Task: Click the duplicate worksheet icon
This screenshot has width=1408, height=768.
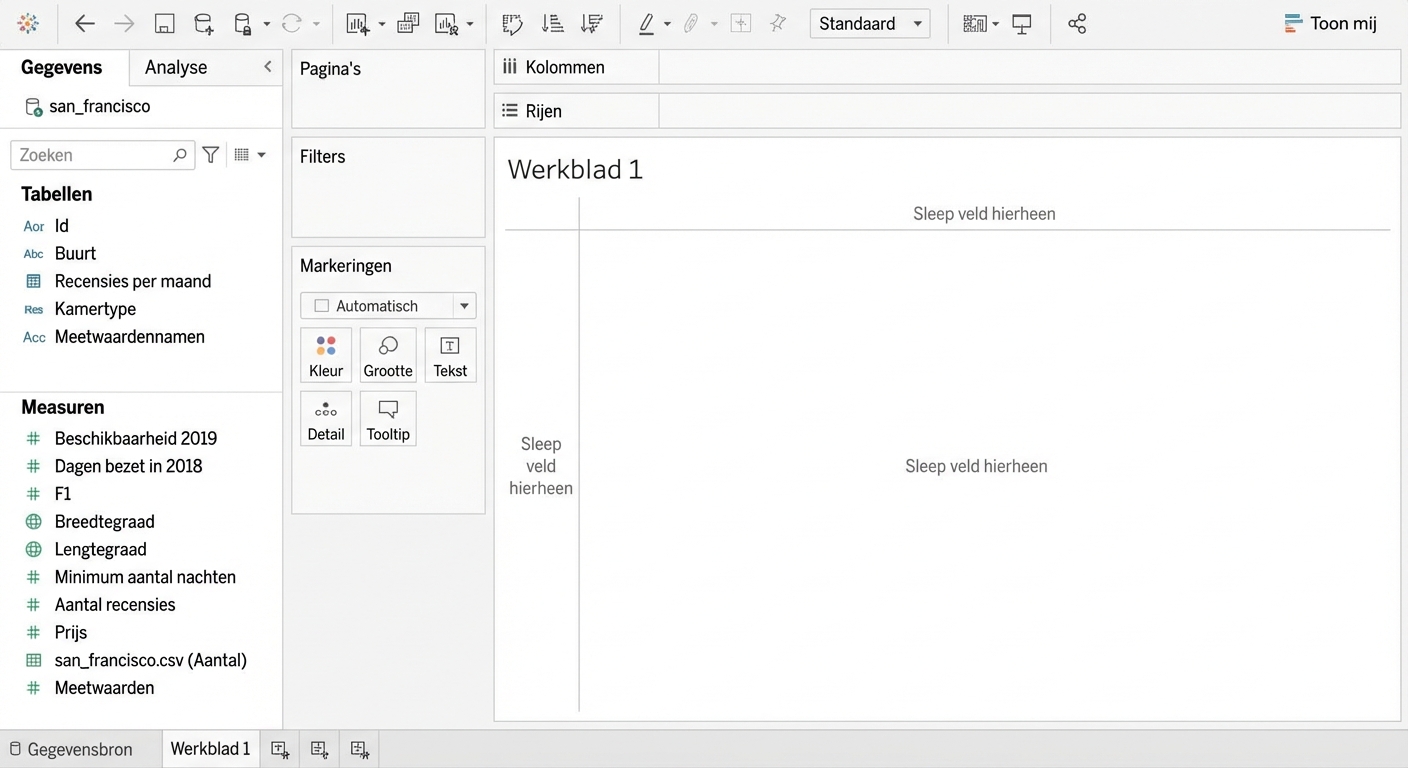Action: click(x=407, y=24)
